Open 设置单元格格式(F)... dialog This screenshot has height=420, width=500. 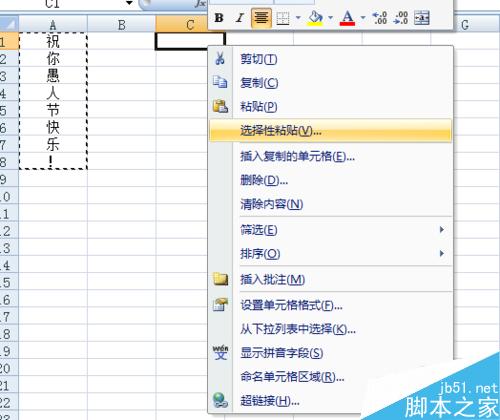click(330, 305)
